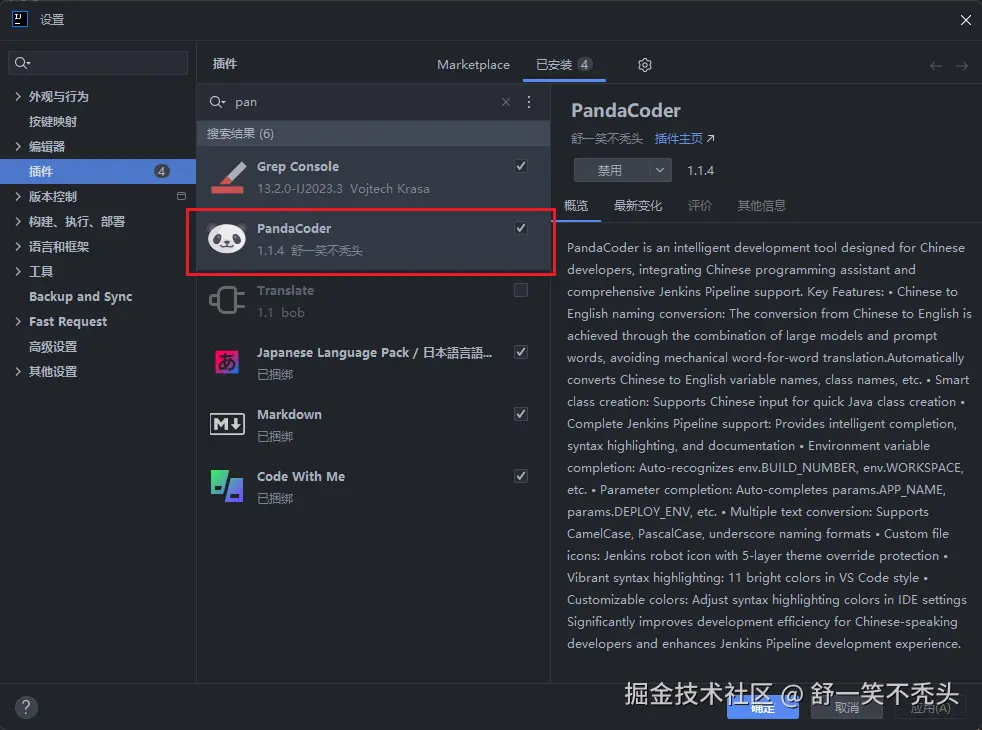This screenshot has width=982, height=730.
Task: Click author name 舒一笑不秃头 under PandaCoder title
Action: click(x=607, y=138)
